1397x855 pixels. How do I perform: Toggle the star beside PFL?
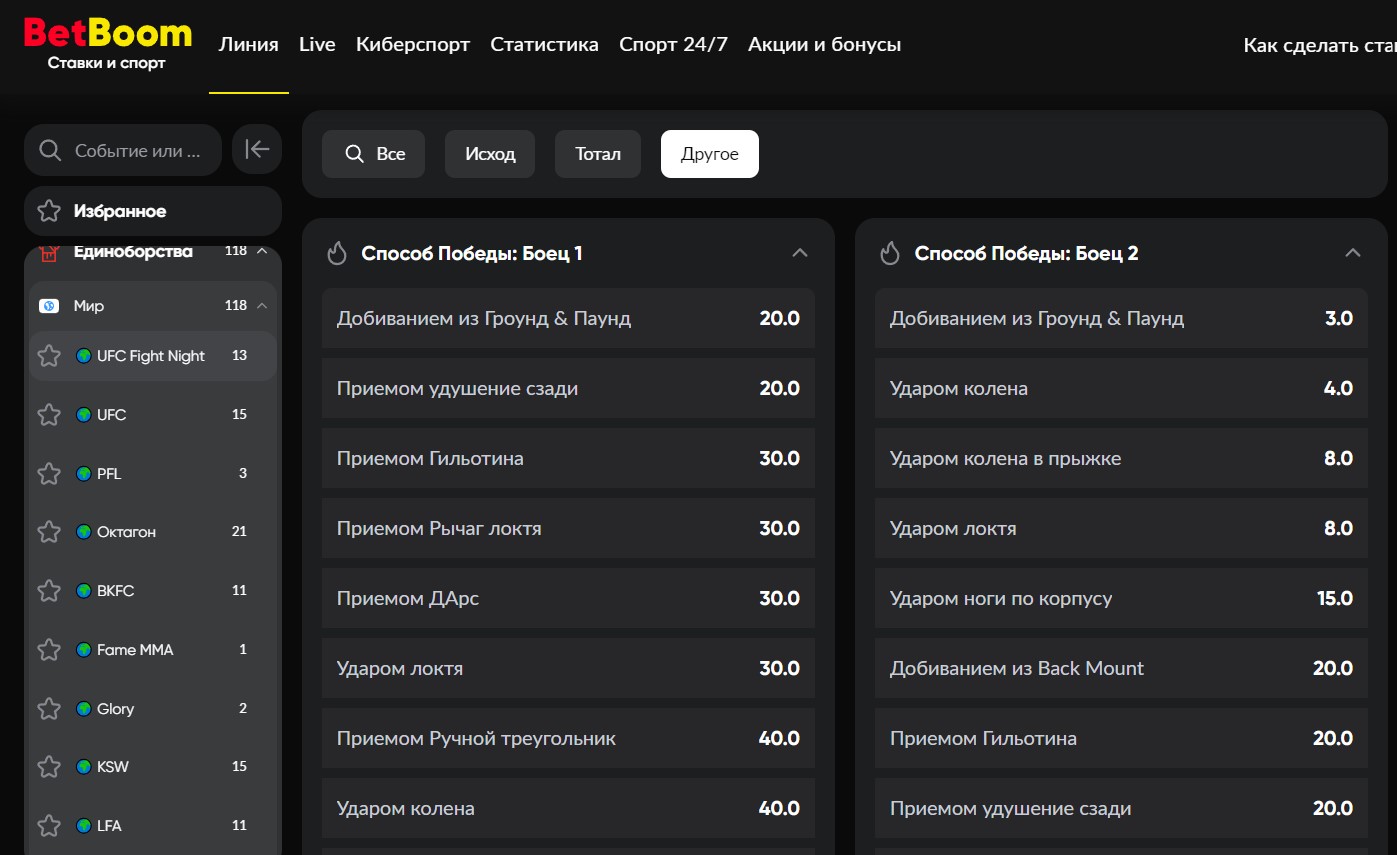48,474
